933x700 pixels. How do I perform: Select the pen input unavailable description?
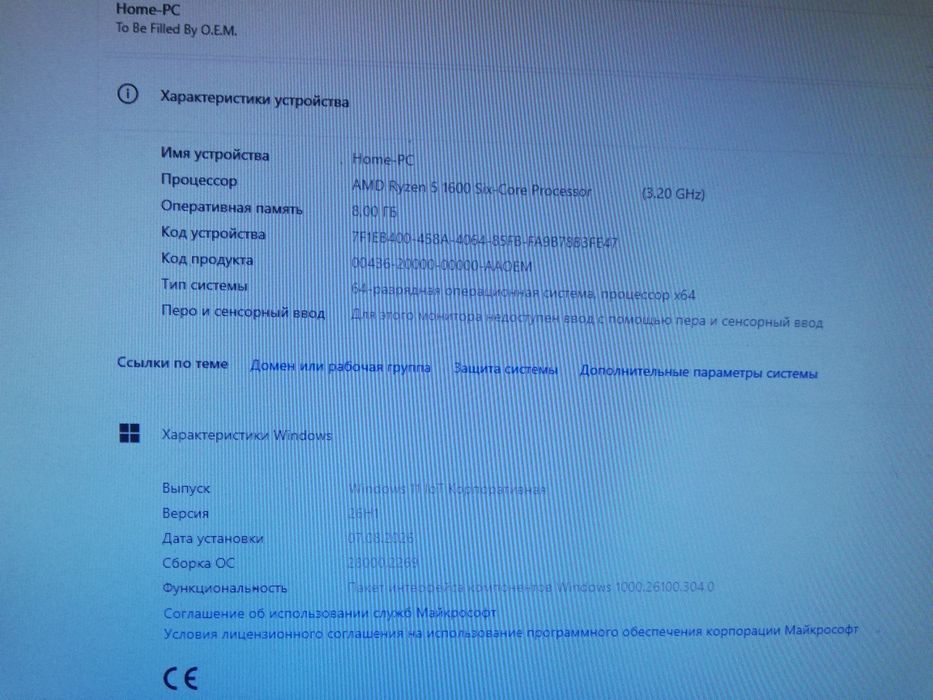[x=587, y=320]
